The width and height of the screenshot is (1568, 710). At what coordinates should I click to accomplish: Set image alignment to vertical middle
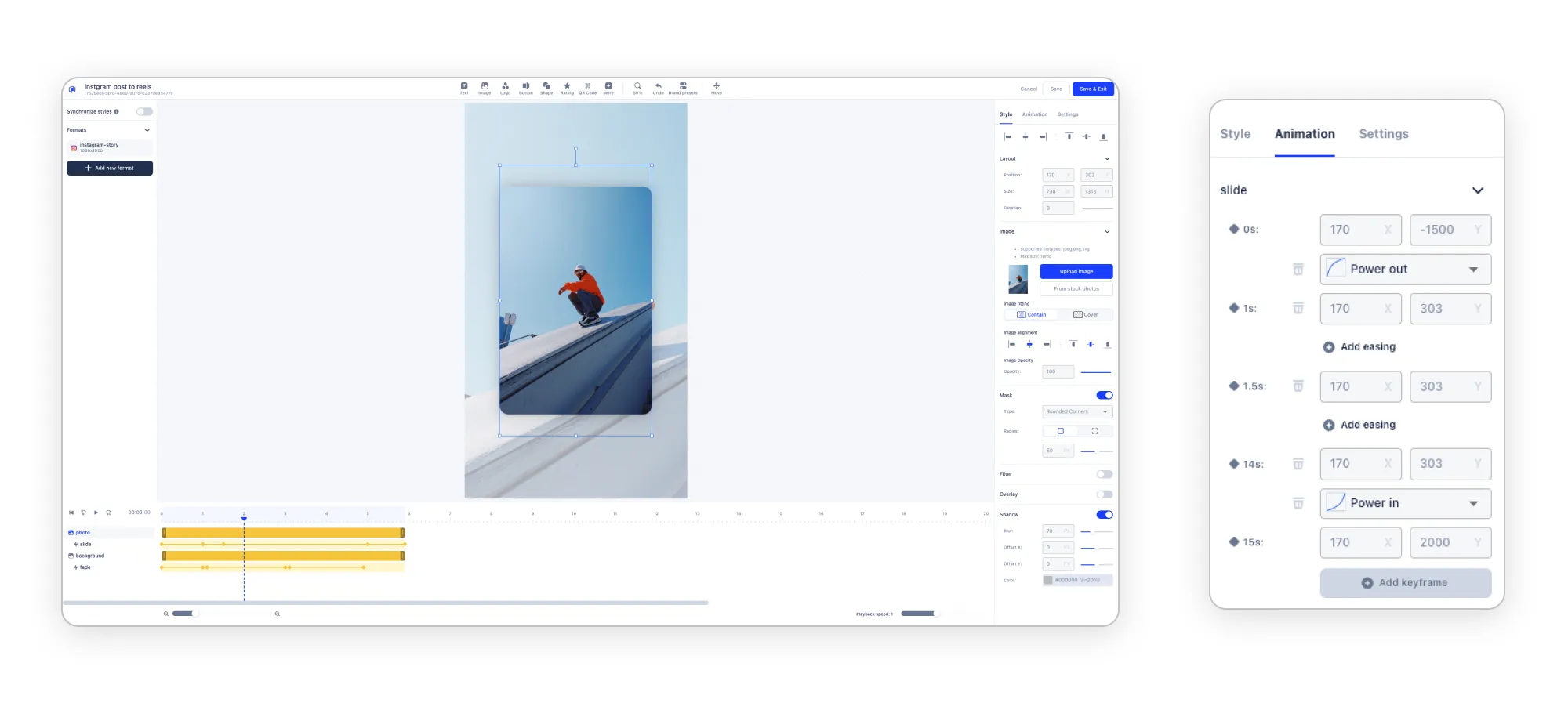pos(1091,344)
